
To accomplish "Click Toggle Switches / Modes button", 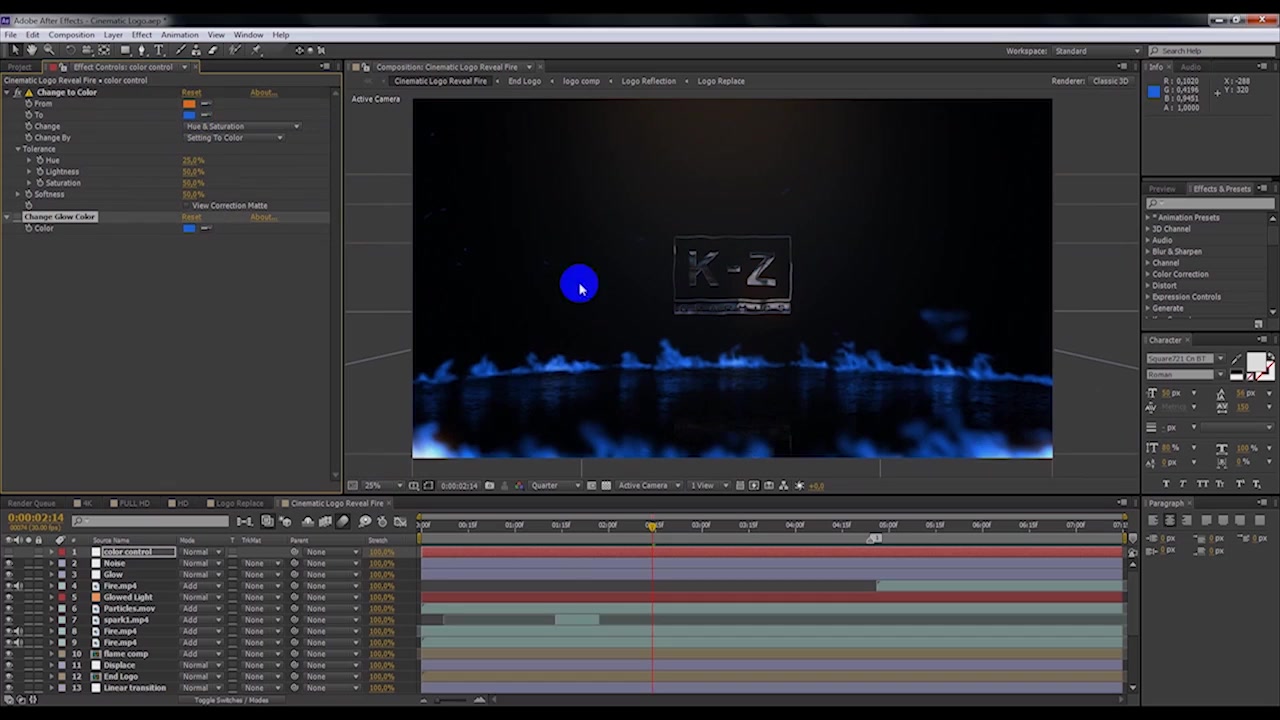I will (x=231, y=700).
